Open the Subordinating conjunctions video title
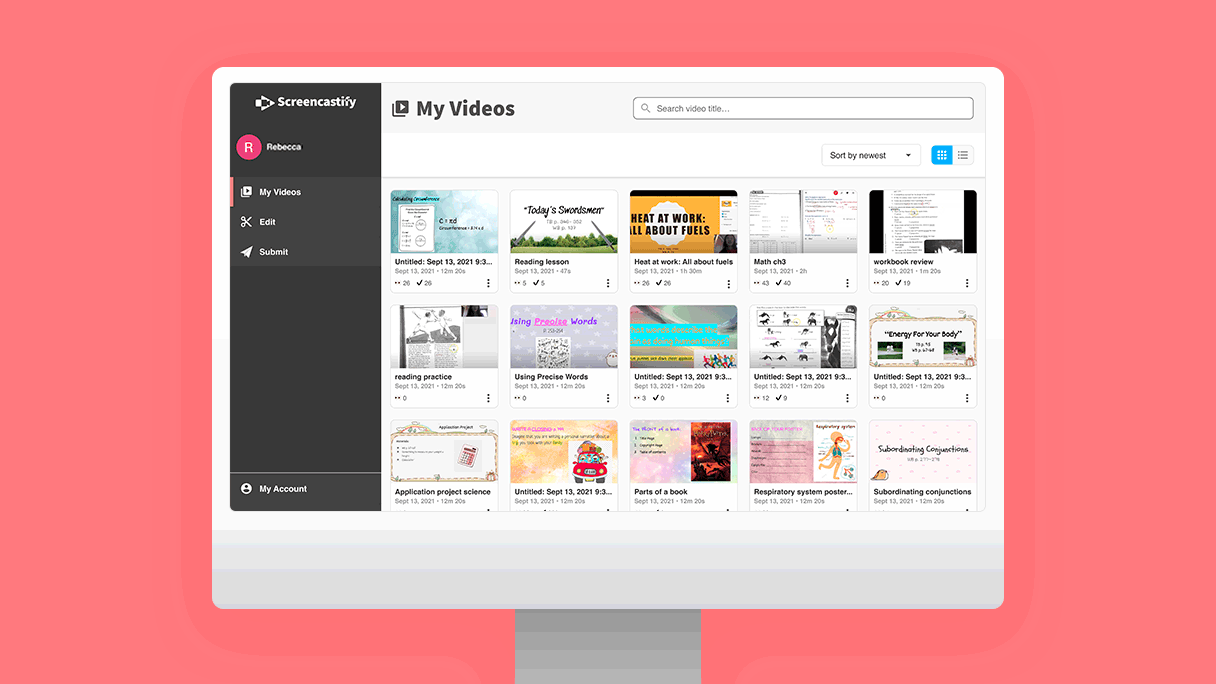1216x684 pixels. pyautogui.click(x=922, y=492)
